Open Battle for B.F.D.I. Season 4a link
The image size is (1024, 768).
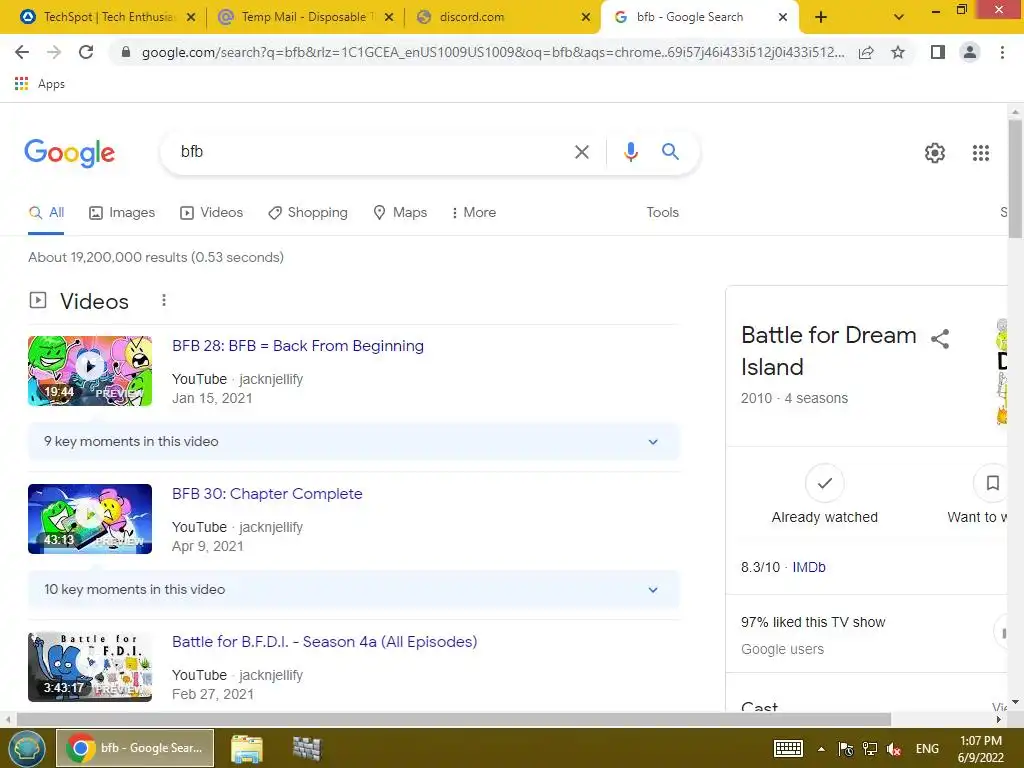pyautogui.click(x=325, y=641)
